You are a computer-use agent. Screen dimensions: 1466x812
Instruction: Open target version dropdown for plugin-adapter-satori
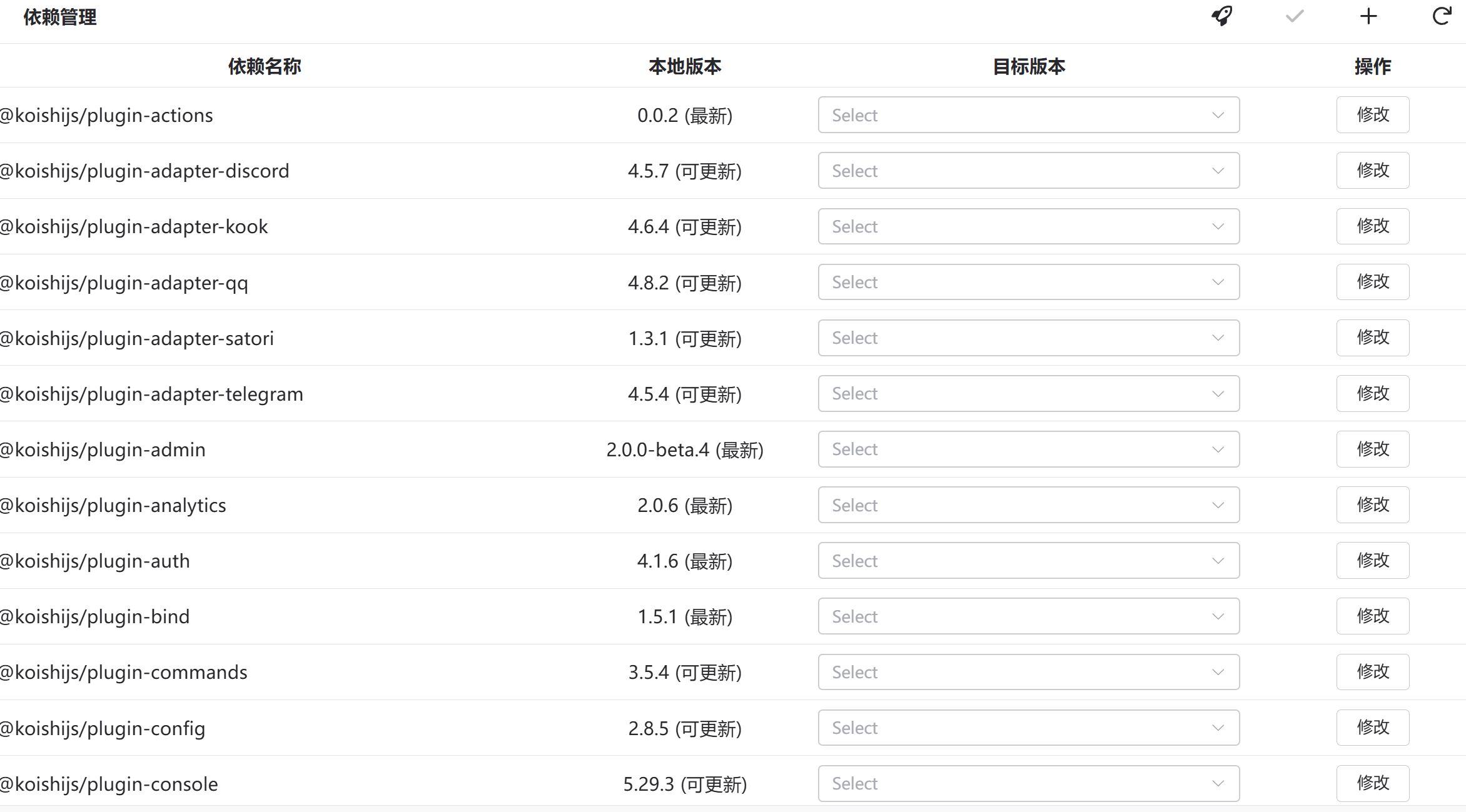click(1029, 338)
